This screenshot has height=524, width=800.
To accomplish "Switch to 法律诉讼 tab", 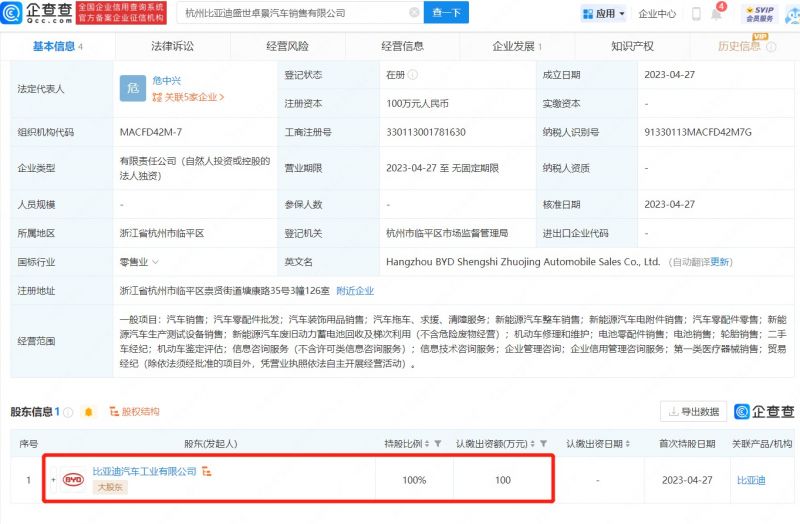I will click(x=172, y=46).
